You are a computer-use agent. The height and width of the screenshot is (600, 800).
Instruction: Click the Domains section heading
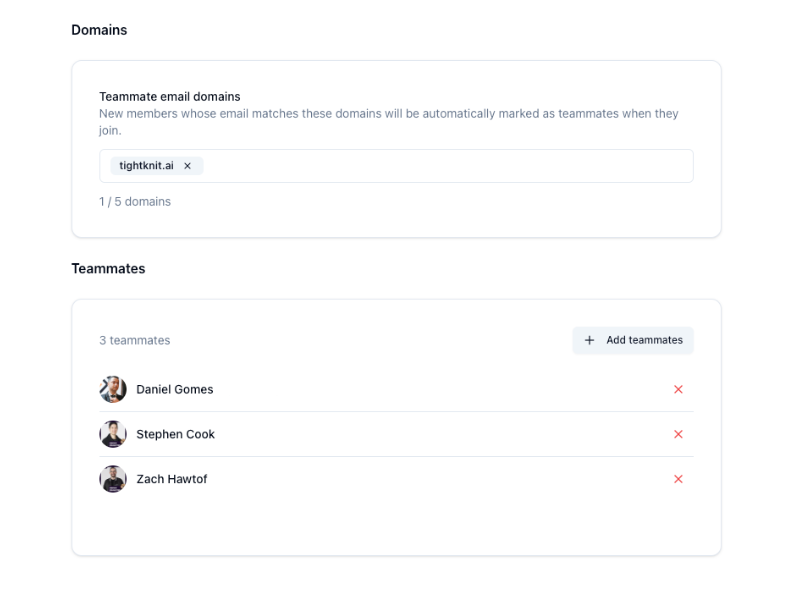click(98, 30)
